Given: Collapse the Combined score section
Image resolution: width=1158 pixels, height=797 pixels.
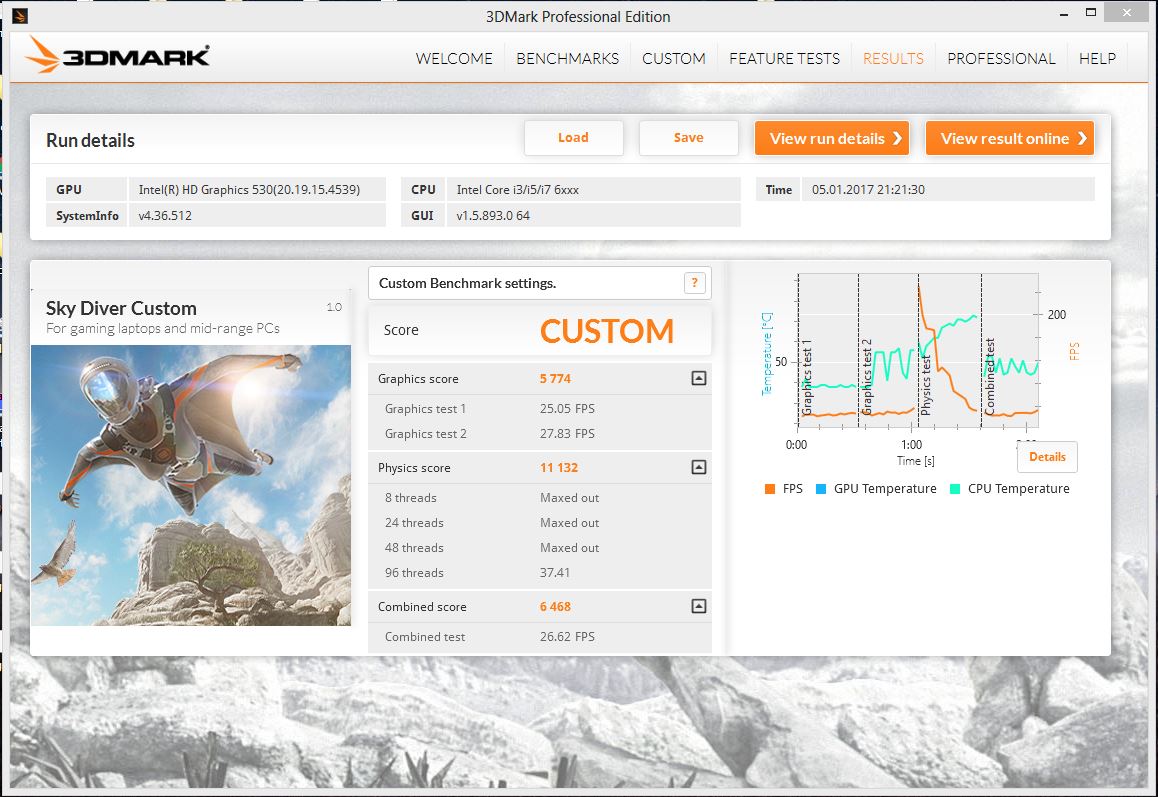Looking at the screenshot, I should coord(699,606).
